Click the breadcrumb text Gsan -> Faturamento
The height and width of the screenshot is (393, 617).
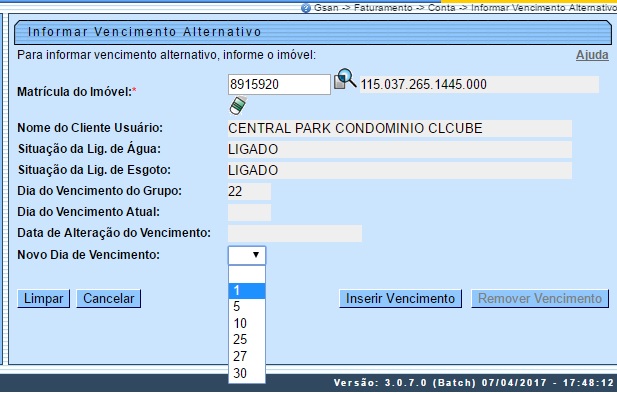(x=363, y=8)
